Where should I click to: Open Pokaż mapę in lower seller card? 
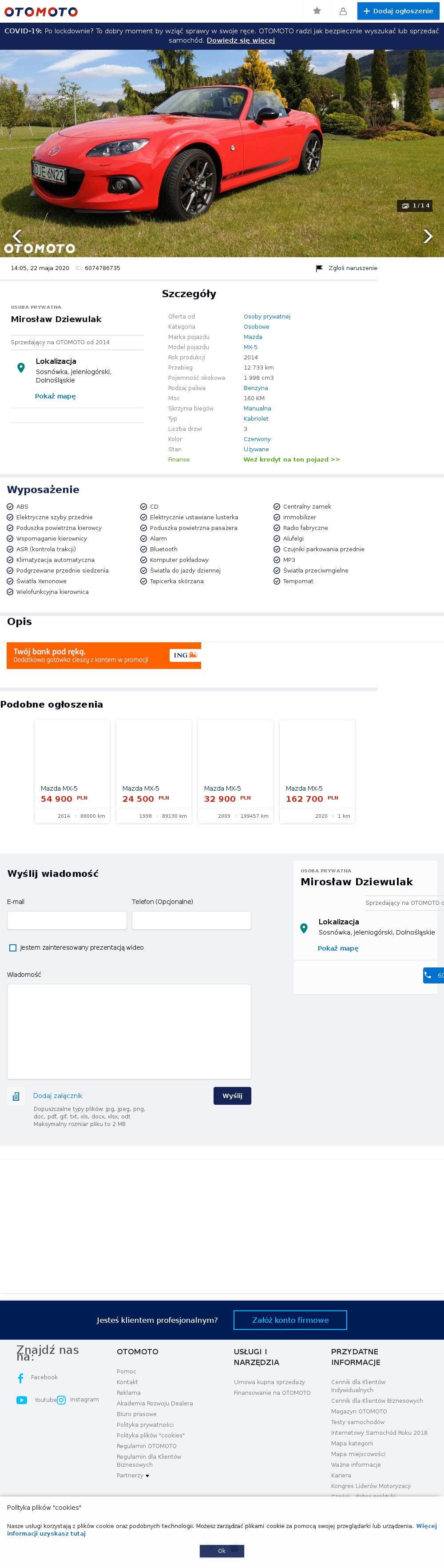pyautogui.click(x=338, y=948)
